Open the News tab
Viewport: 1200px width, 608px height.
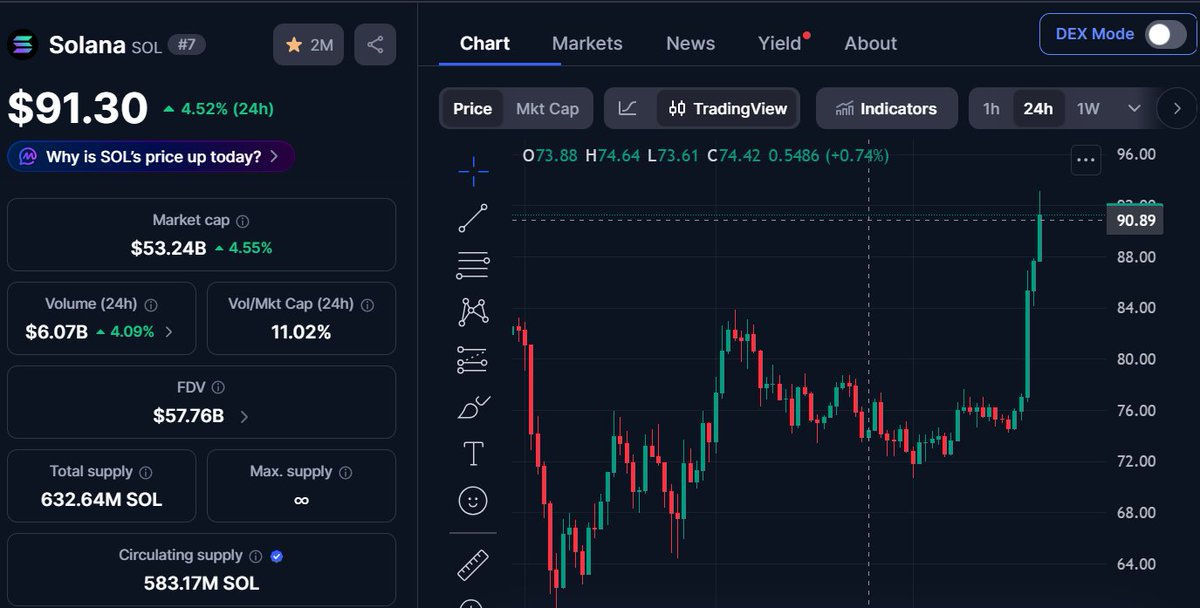(x=690, y=43)
